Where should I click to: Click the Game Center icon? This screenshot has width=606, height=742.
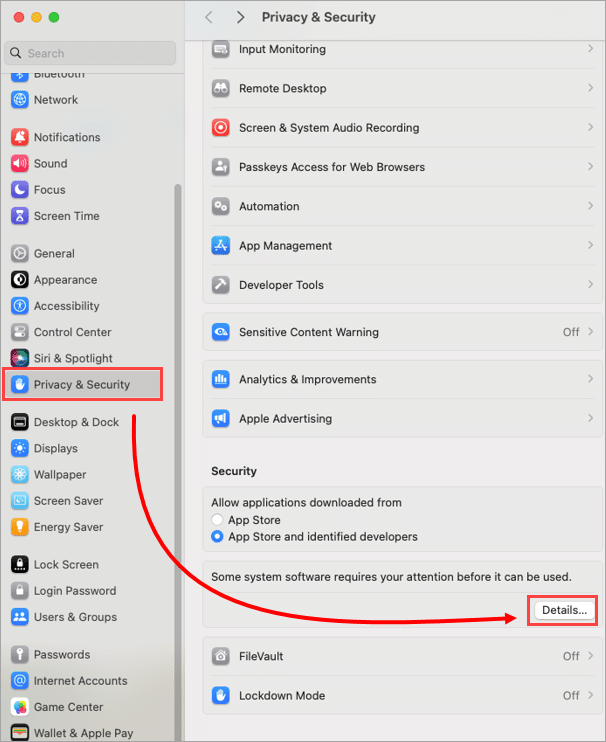point(19,707)
